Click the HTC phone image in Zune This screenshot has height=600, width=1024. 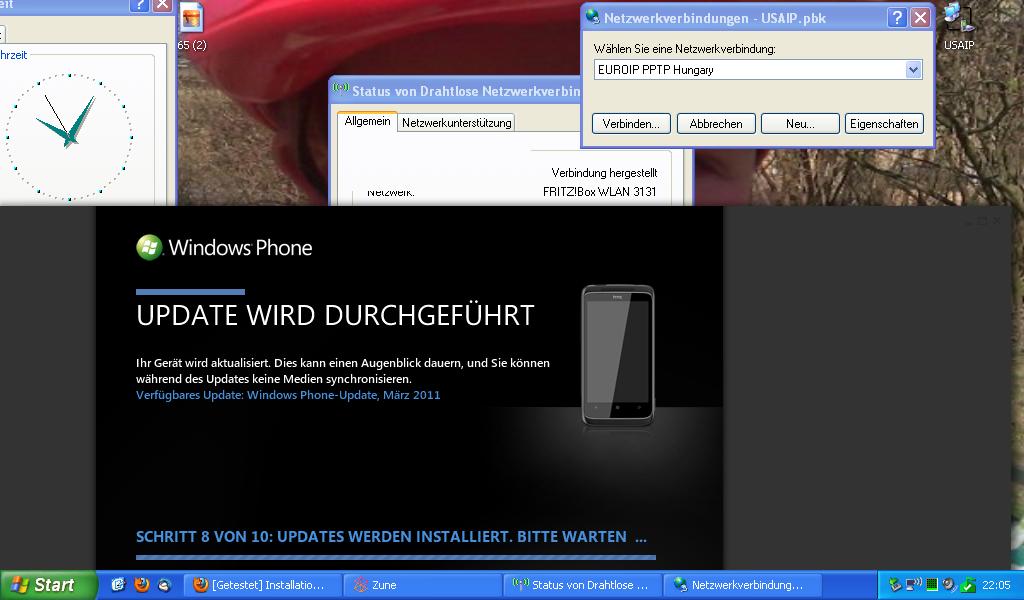point(618,356)
